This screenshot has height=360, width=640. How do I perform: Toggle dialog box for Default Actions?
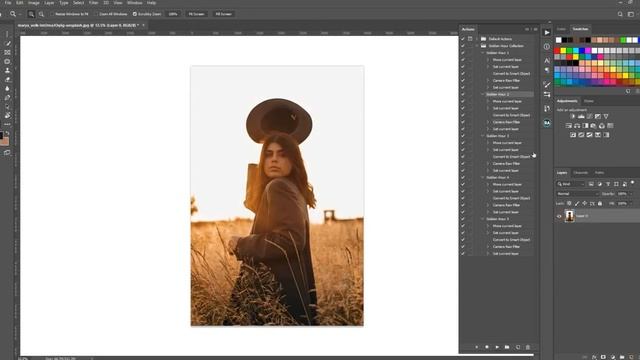coord(470,39)
